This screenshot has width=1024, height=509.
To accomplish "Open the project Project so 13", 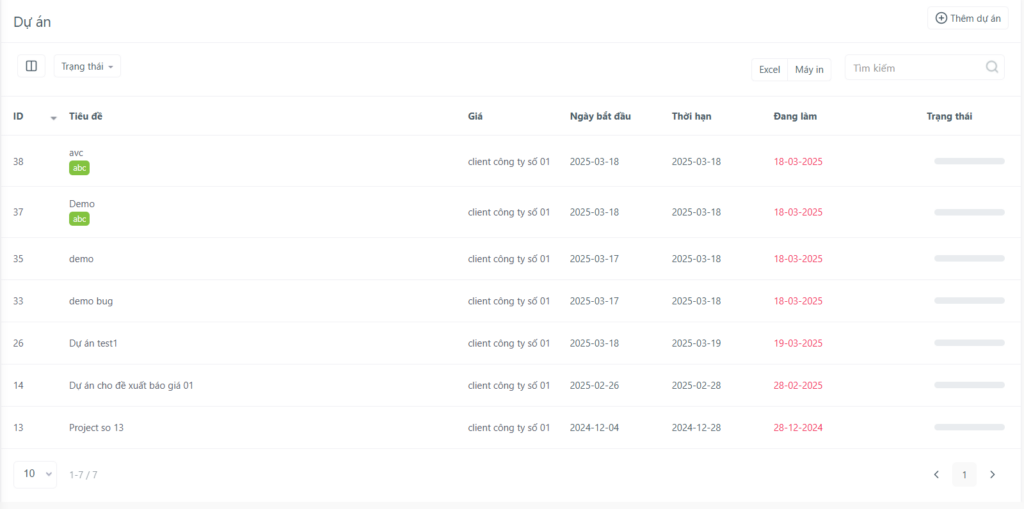I will click(x=96, y=427).
